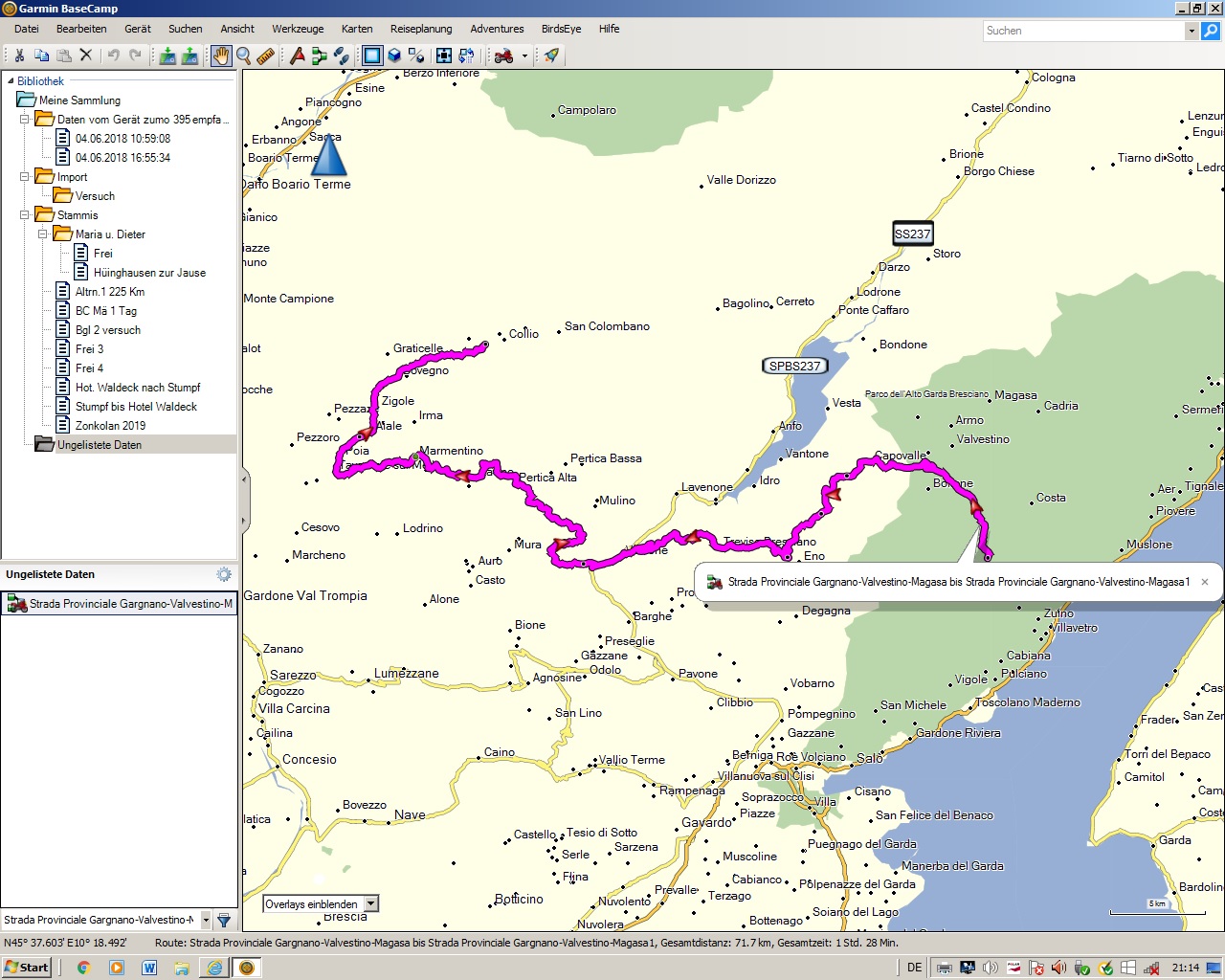Select the new Track footprints tool
This screenshot has width=1225, height=980.
pos(342,56)
